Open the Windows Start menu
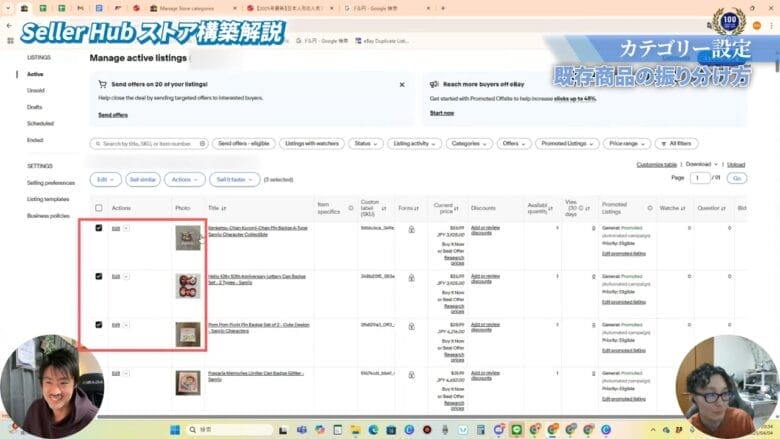 point(175,430)
